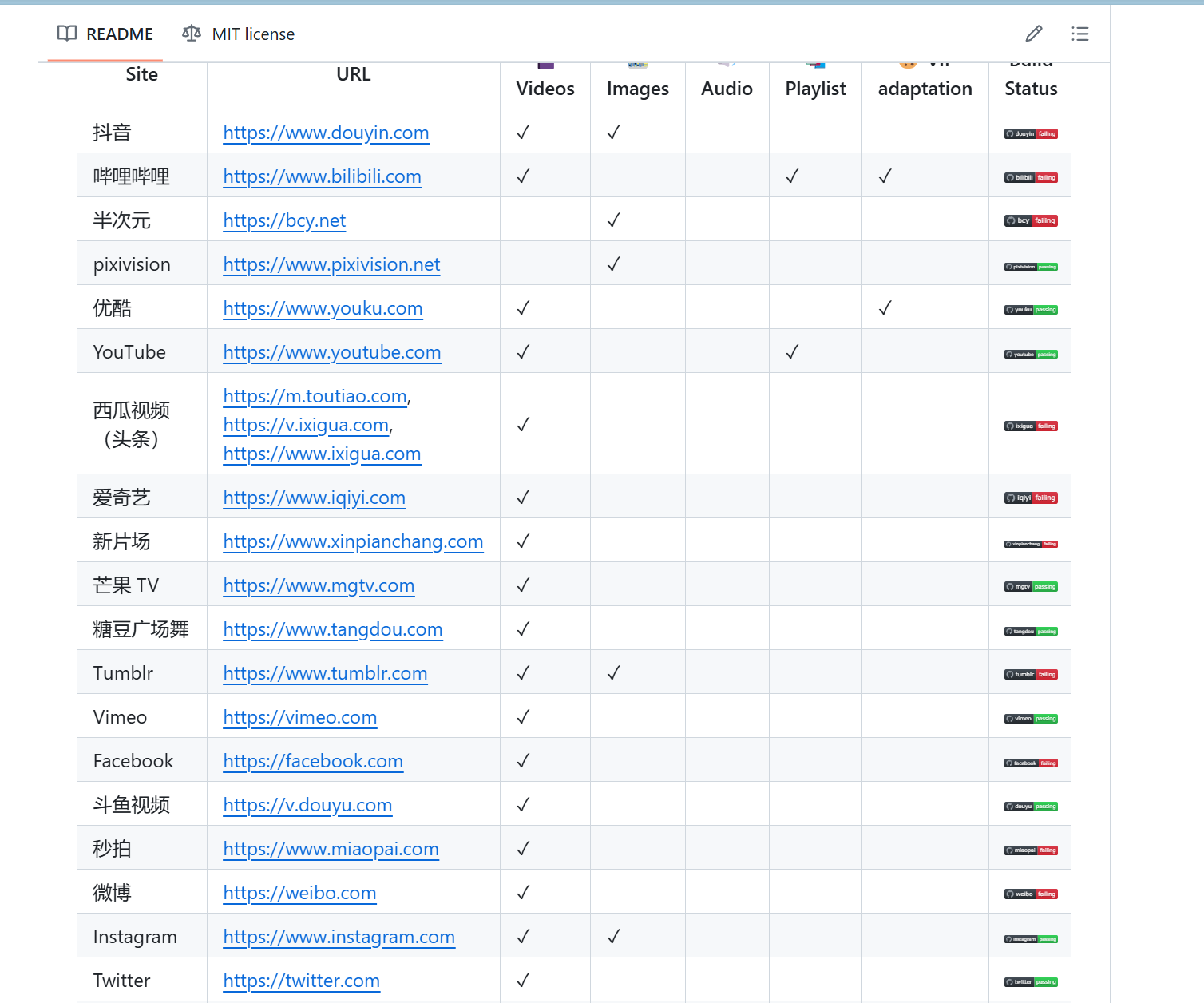Open the https://www.ixigua.com link

322,454
